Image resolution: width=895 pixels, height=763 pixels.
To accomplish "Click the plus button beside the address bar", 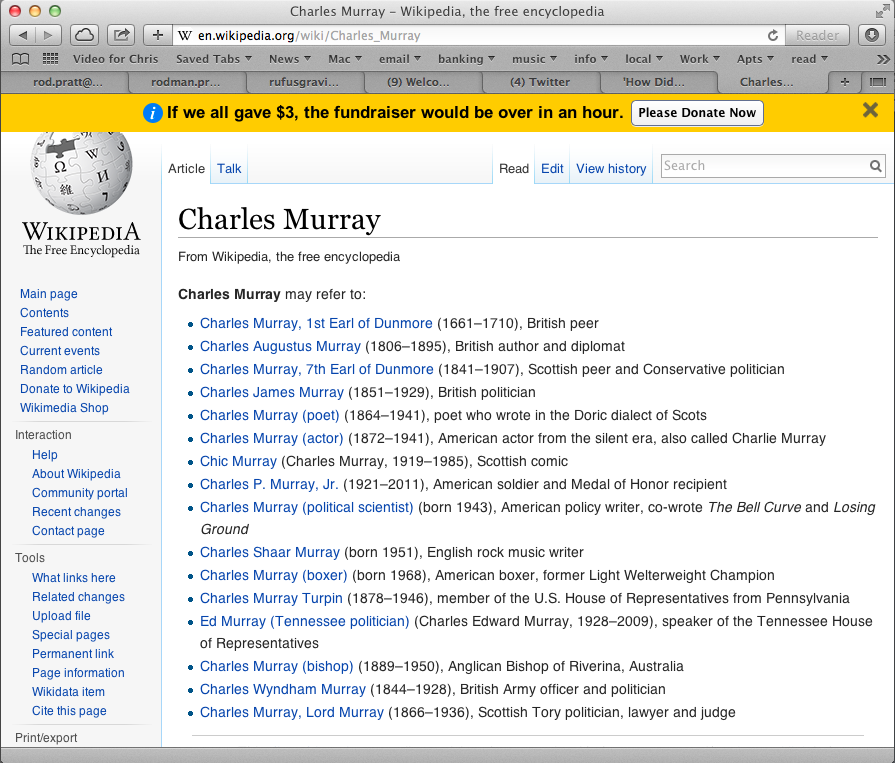I will (158, 35).
